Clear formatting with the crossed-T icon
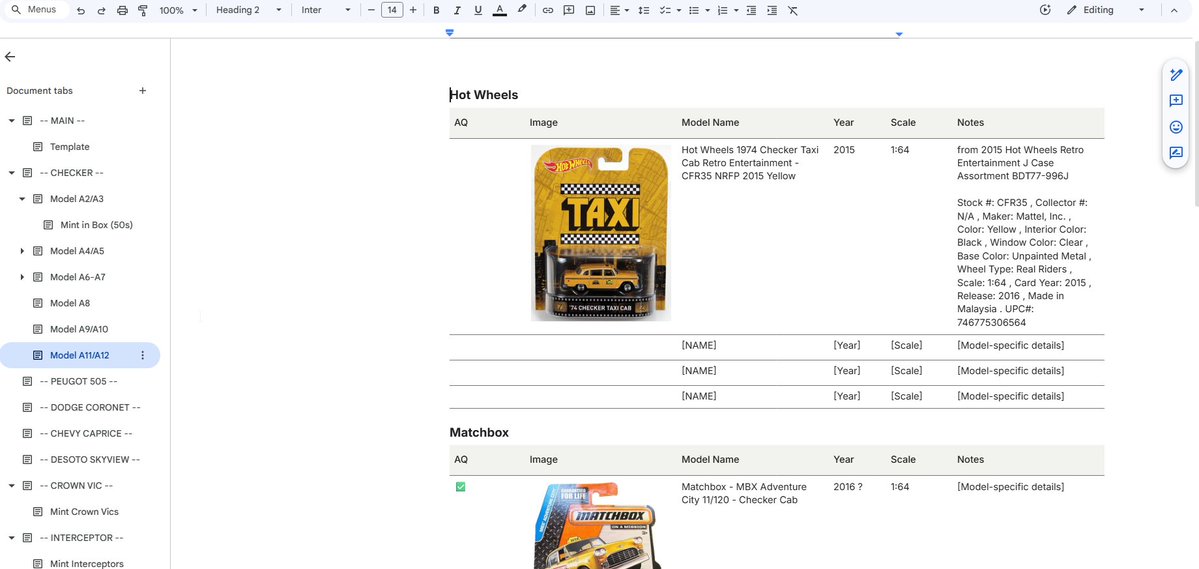Screen dimensions: 1199x569 [x=793, y=11]
